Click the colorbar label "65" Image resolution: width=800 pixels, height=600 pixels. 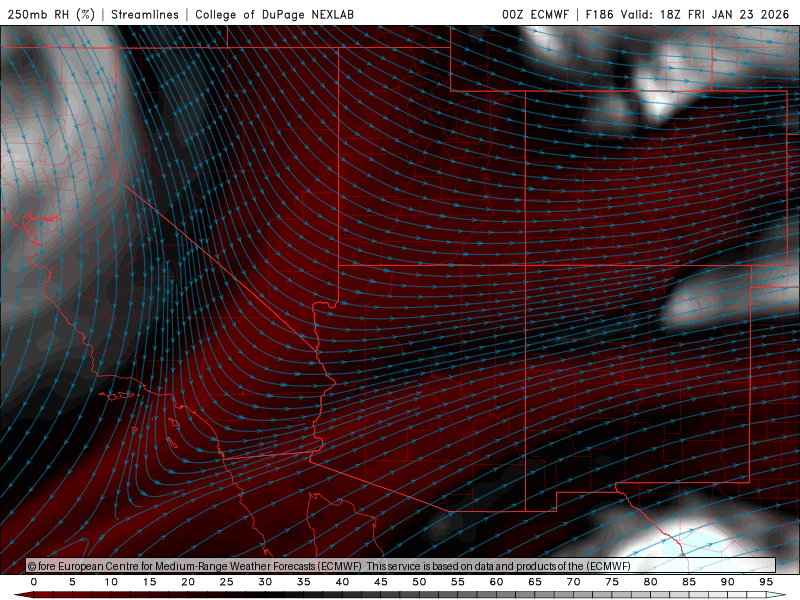pos(535,582)
